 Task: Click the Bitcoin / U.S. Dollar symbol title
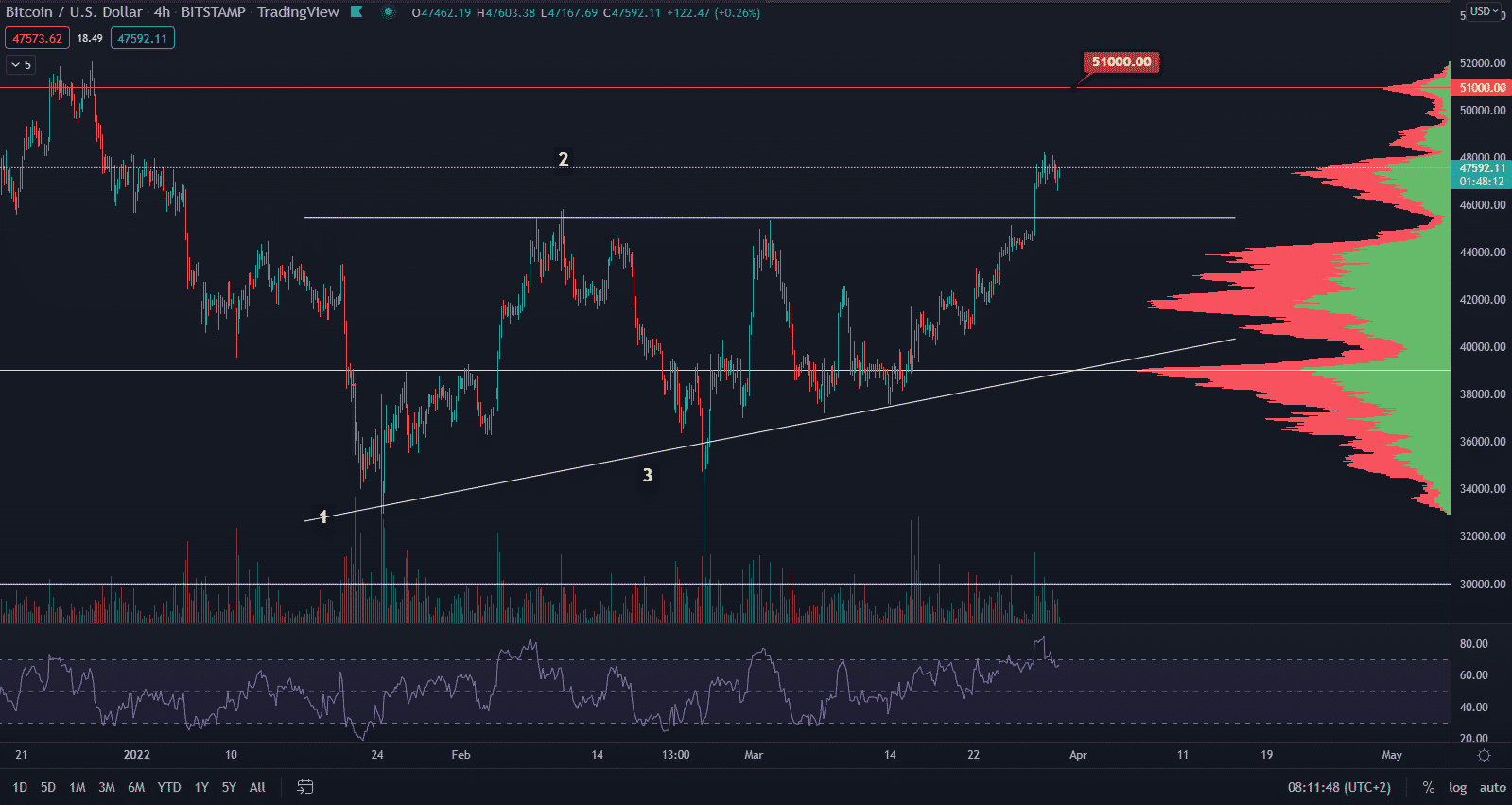pos(74,12)
